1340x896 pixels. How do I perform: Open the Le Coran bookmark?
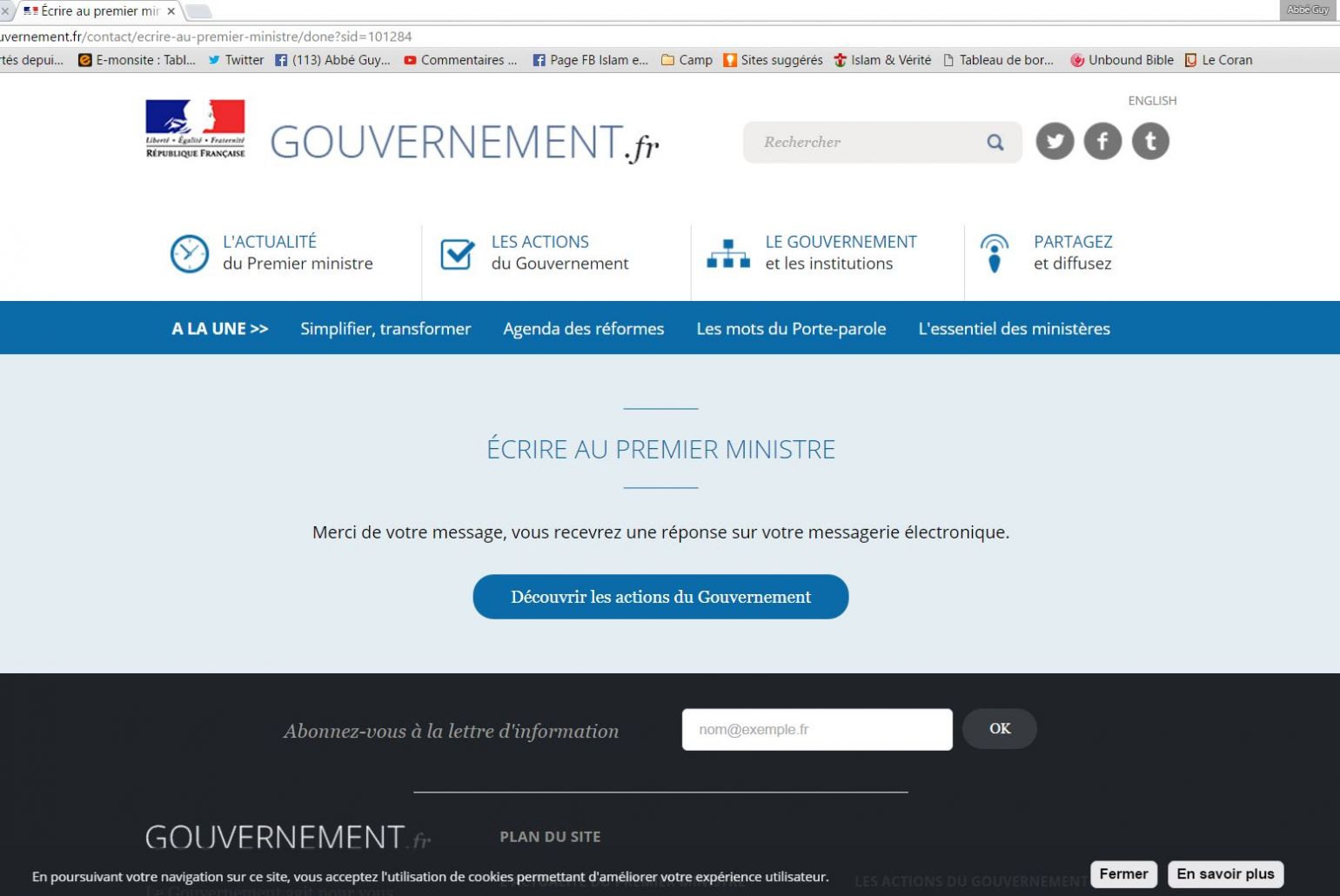coord(1218,60)
